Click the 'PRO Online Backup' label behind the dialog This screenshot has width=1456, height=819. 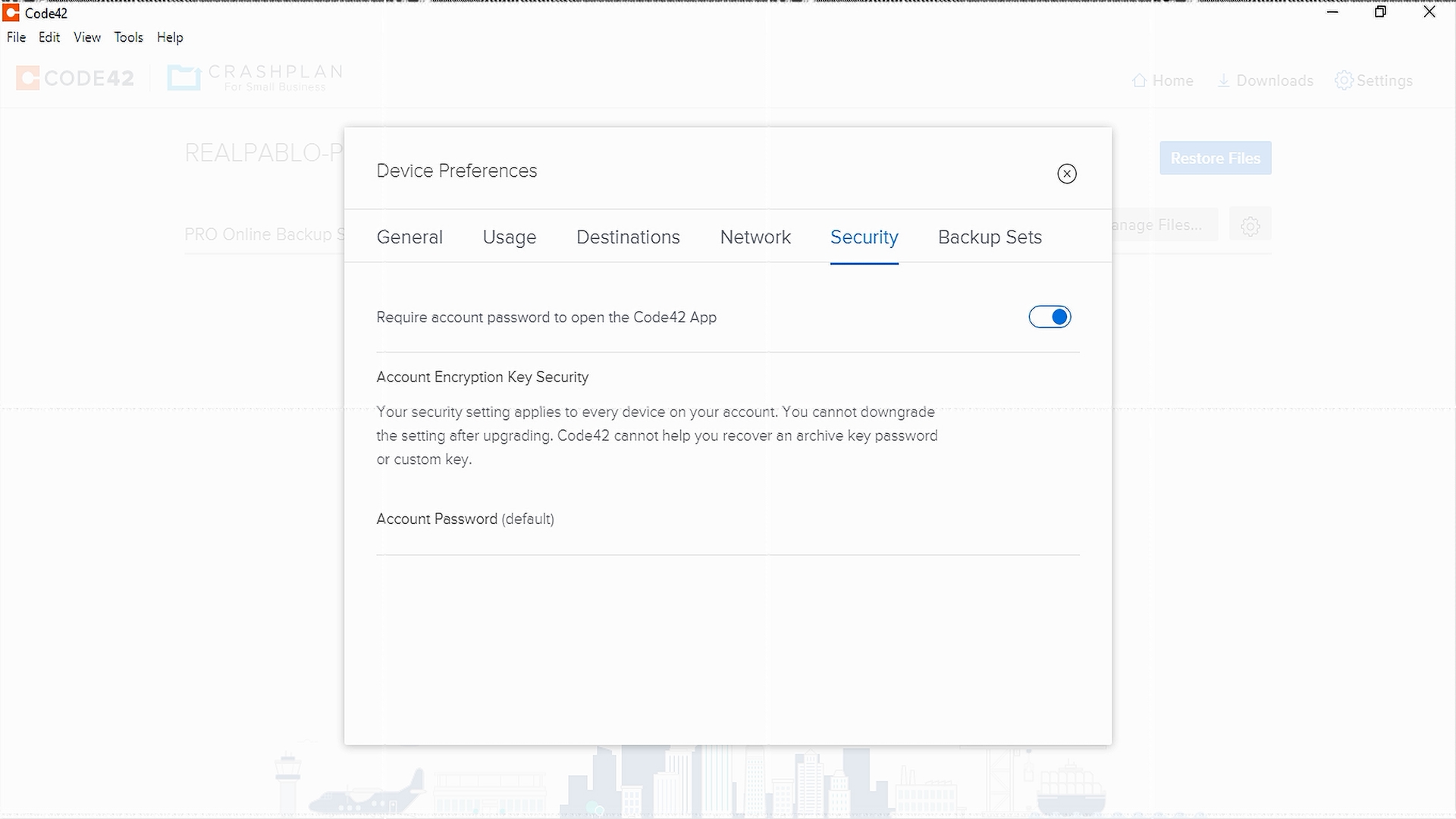pos(264,234)
